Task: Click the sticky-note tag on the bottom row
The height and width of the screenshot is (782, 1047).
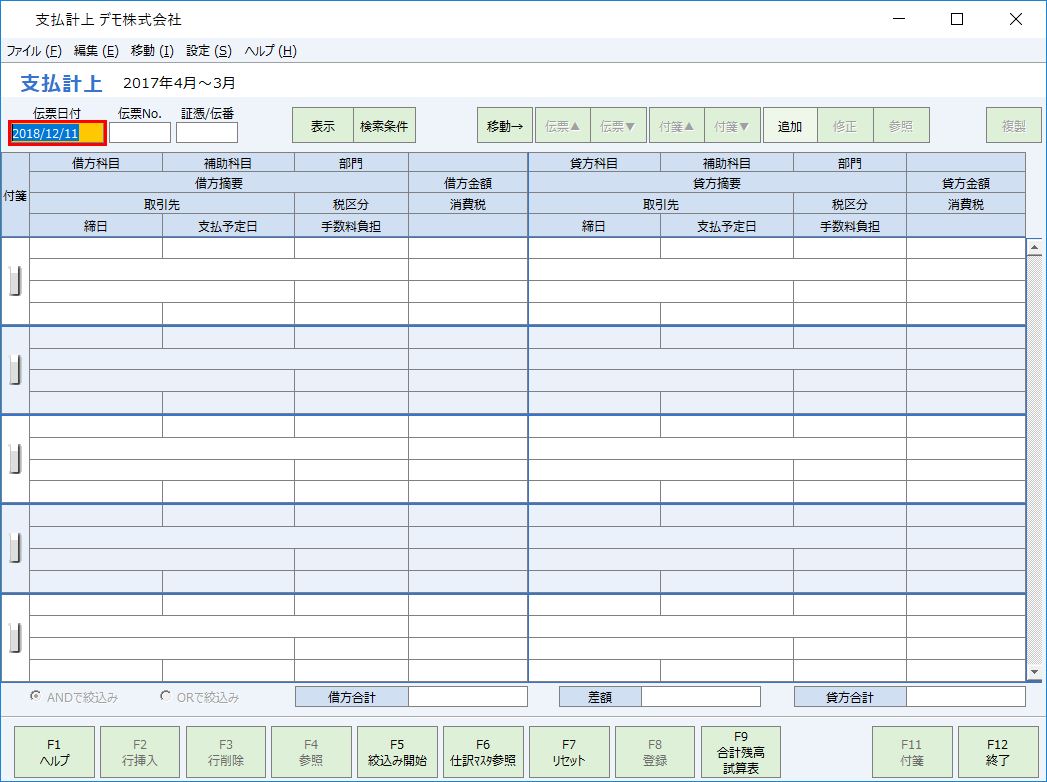Action: click(x=14, y=635)
